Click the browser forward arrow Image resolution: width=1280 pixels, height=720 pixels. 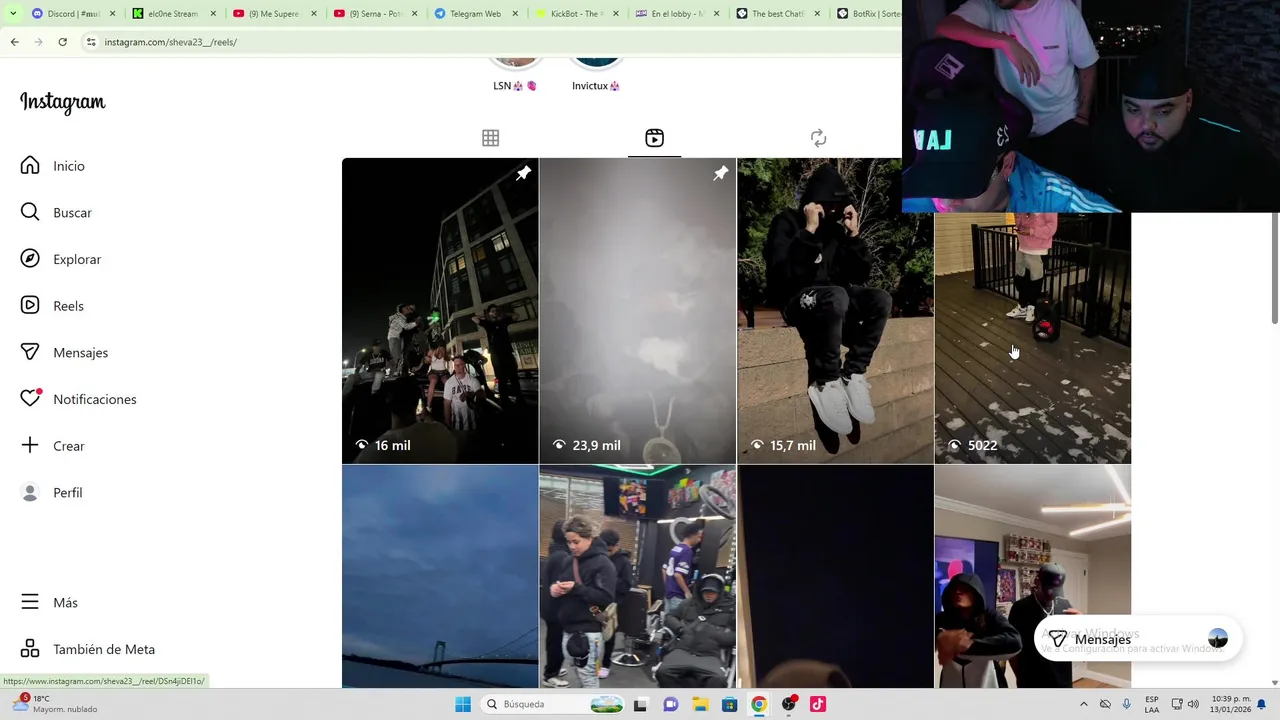tap(38, 42)
